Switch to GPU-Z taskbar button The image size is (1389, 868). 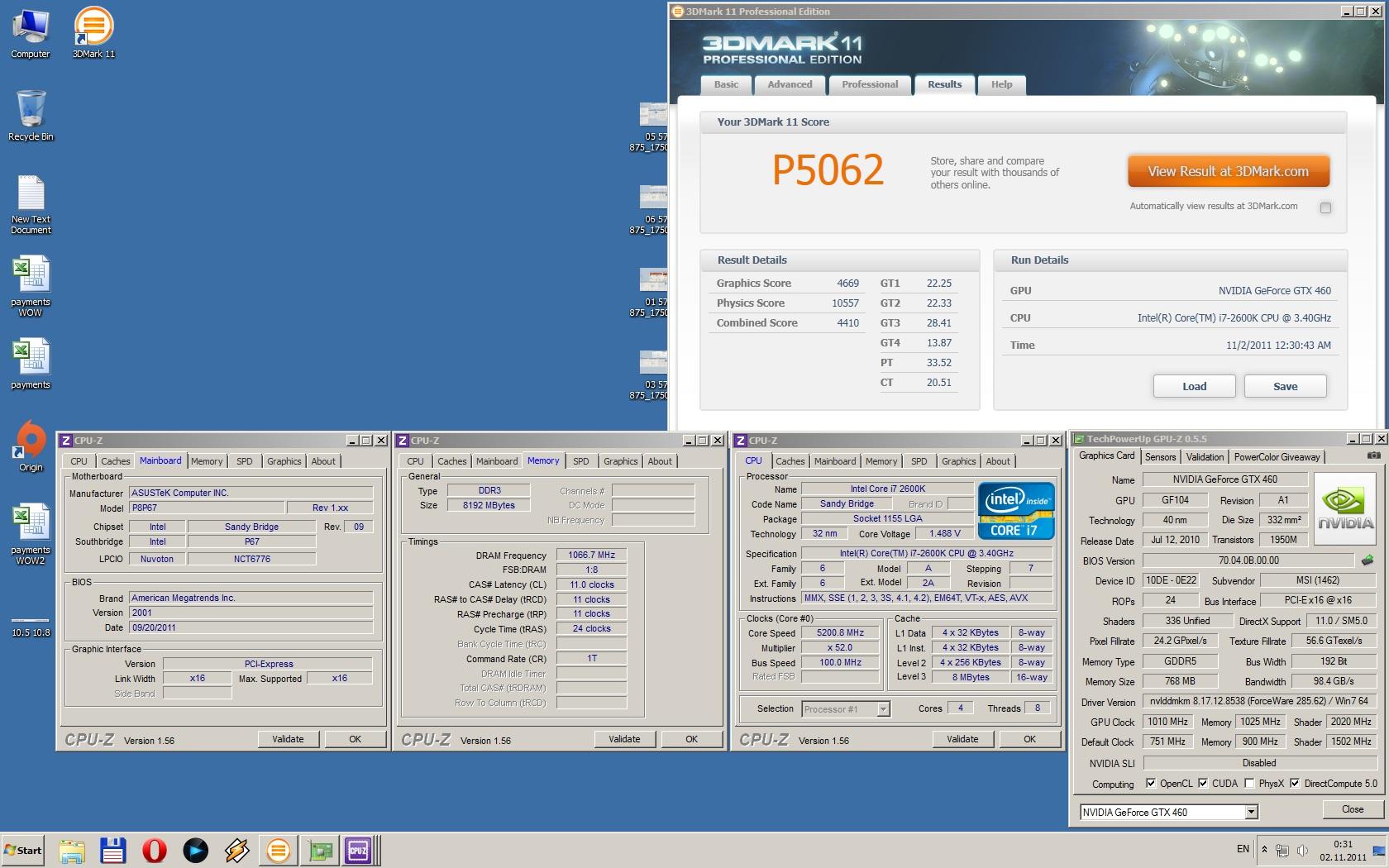[319, 850]
